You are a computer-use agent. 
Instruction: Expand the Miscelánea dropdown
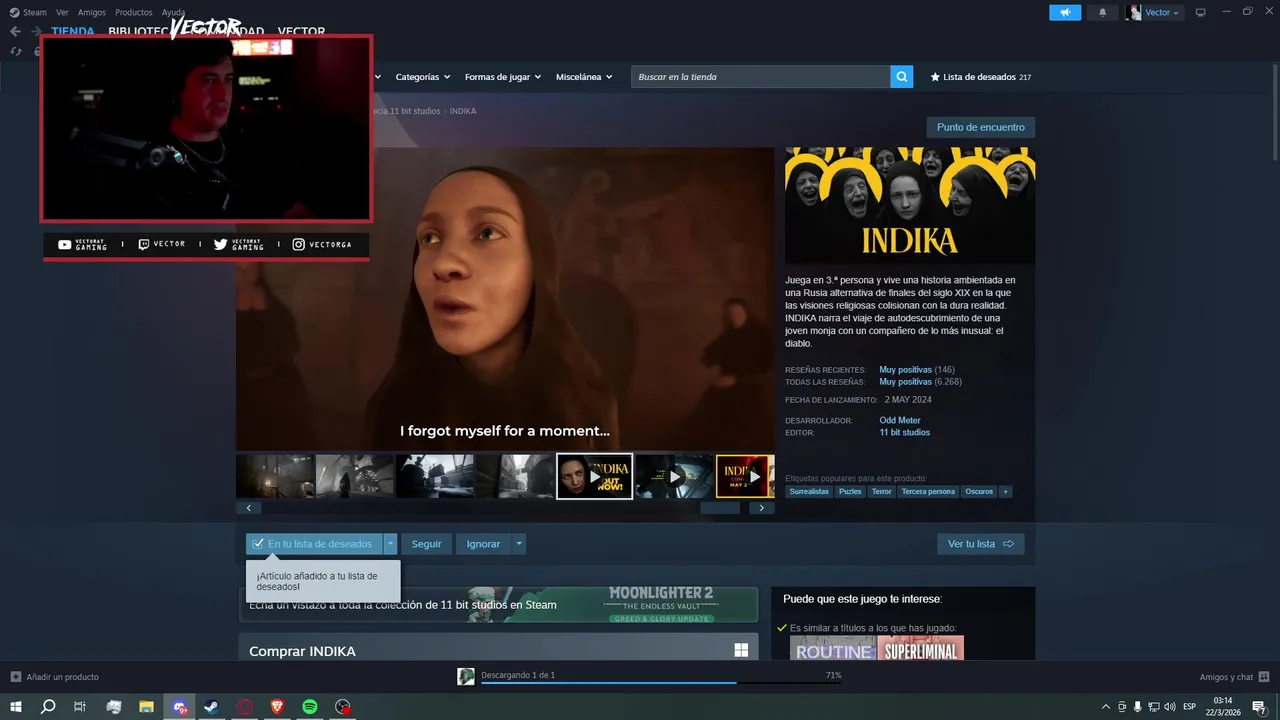coord(584,77)
